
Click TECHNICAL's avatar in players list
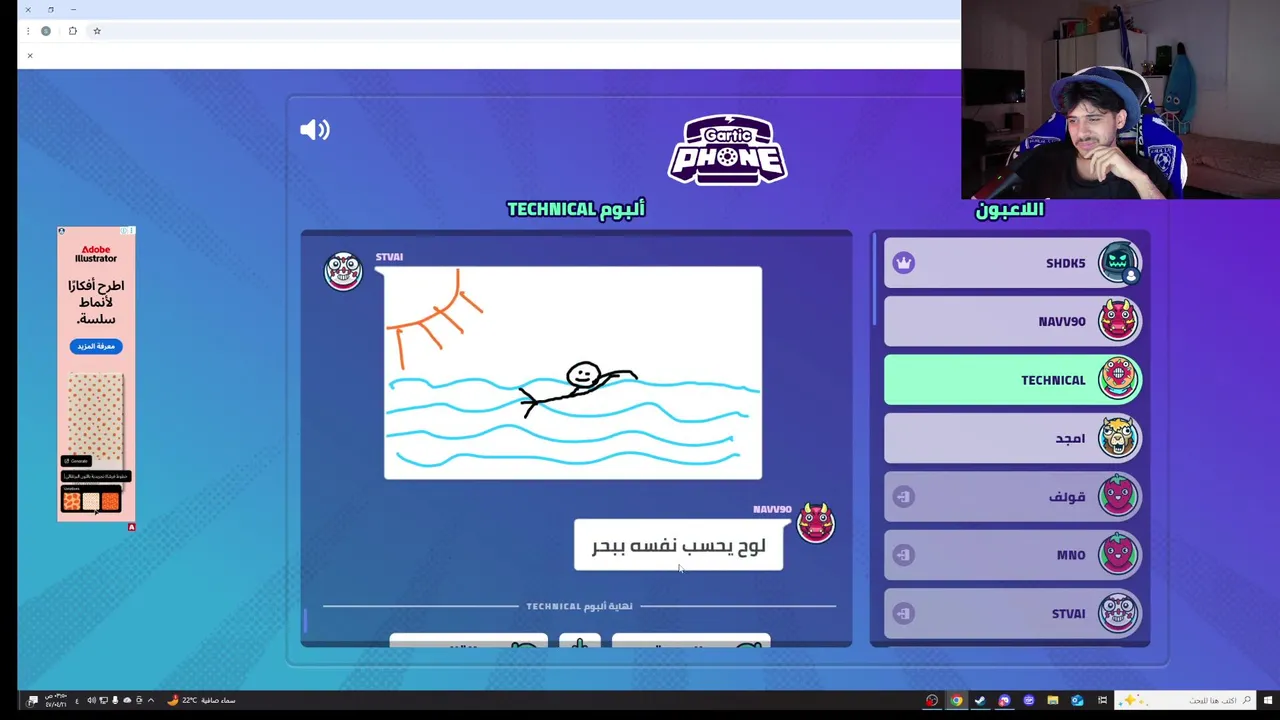click(1118, 379)
